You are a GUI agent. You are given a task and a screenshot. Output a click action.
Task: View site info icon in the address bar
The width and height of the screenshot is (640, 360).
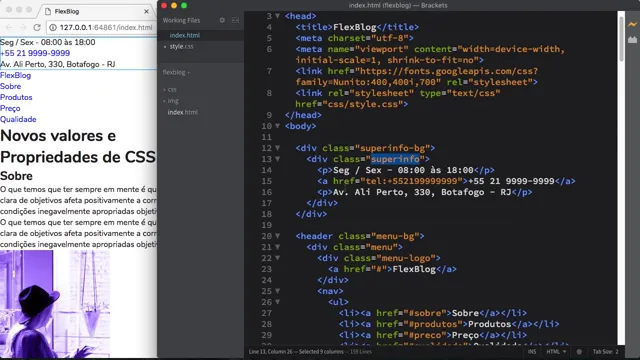(x=53, y=27)
